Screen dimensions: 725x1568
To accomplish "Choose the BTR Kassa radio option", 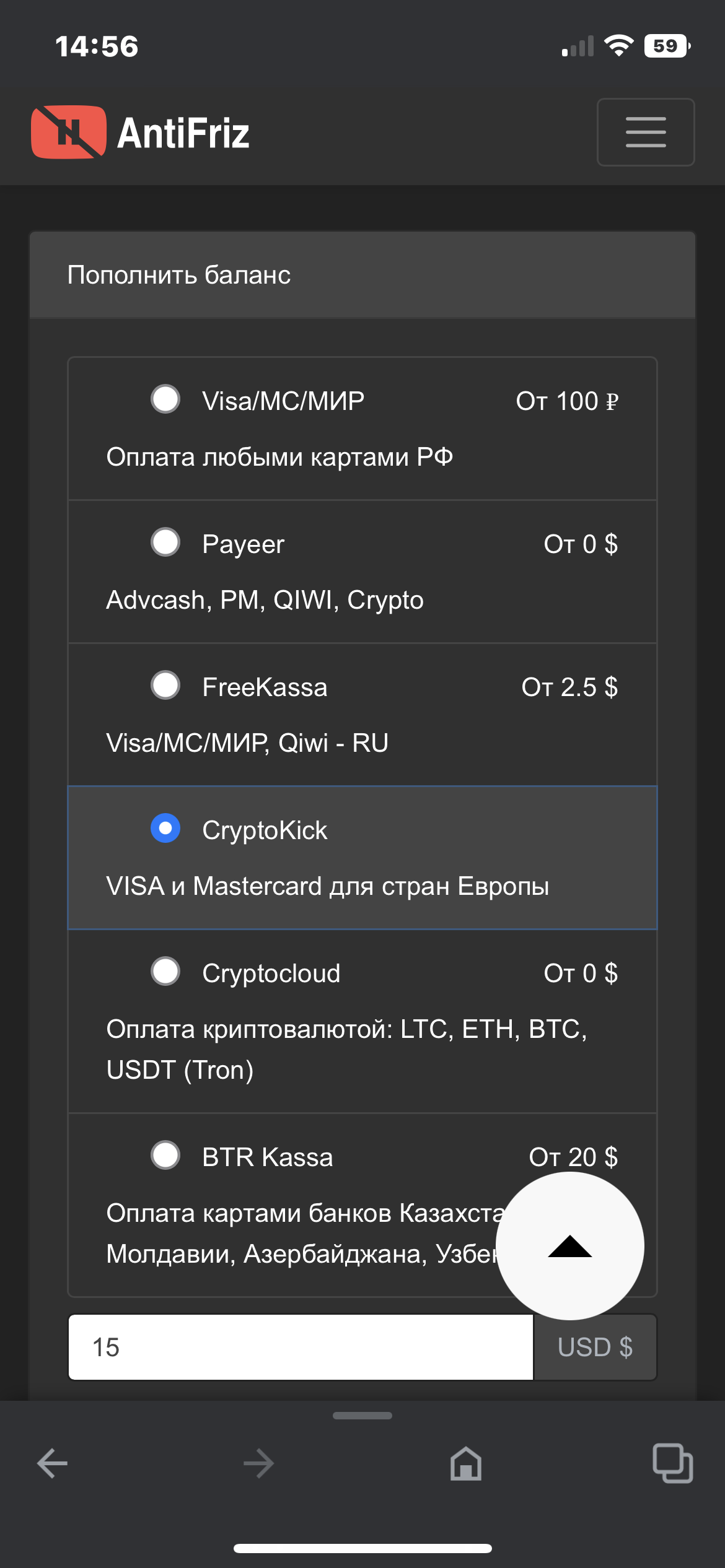I will 165,1156.
